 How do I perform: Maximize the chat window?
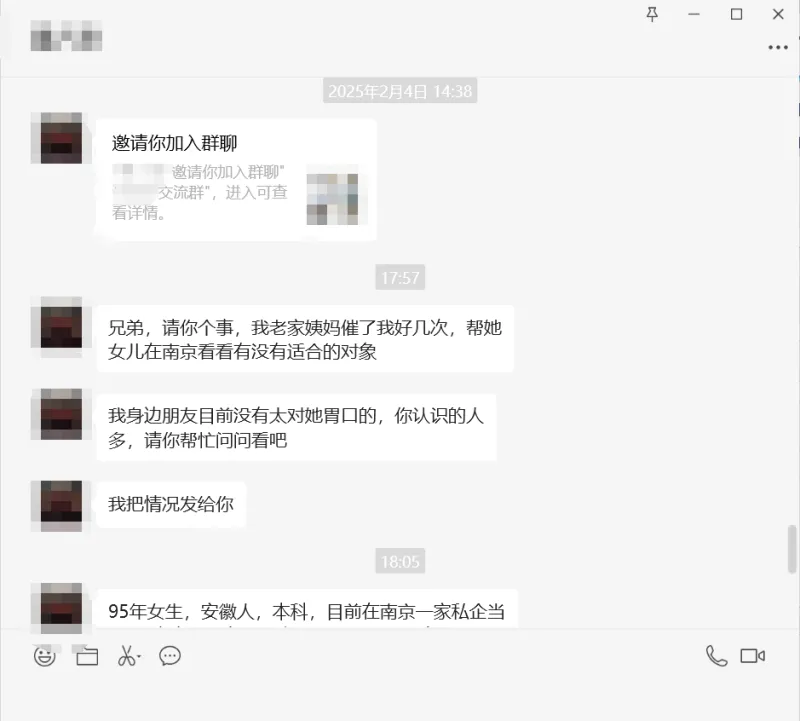pyautogui.click(x=736, y=14)
